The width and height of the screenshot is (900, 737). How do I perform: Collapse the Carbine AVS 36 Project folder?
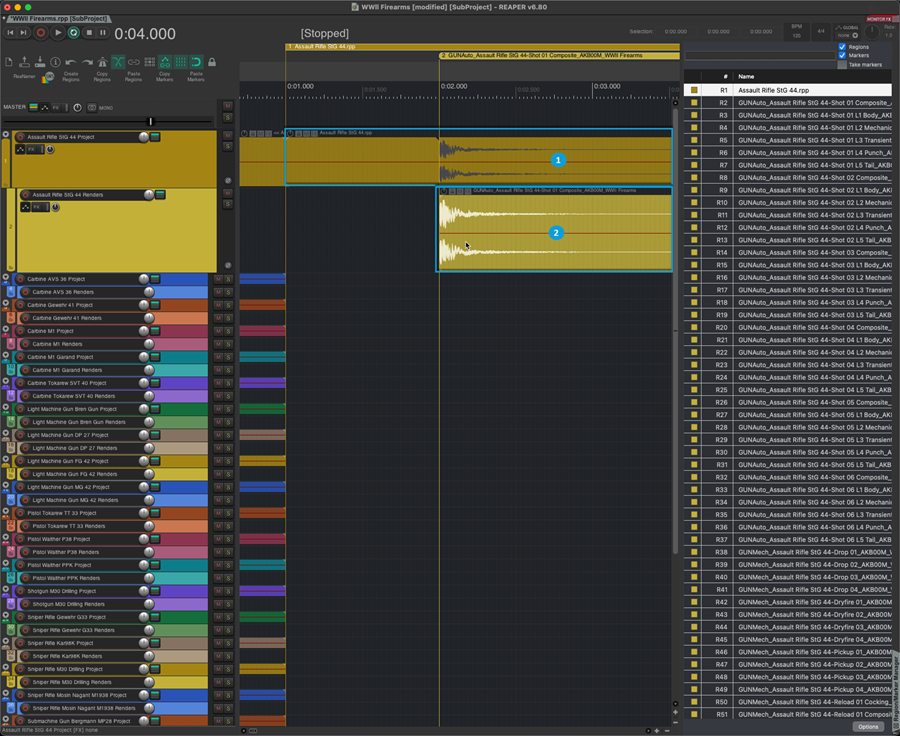point(6,277)
